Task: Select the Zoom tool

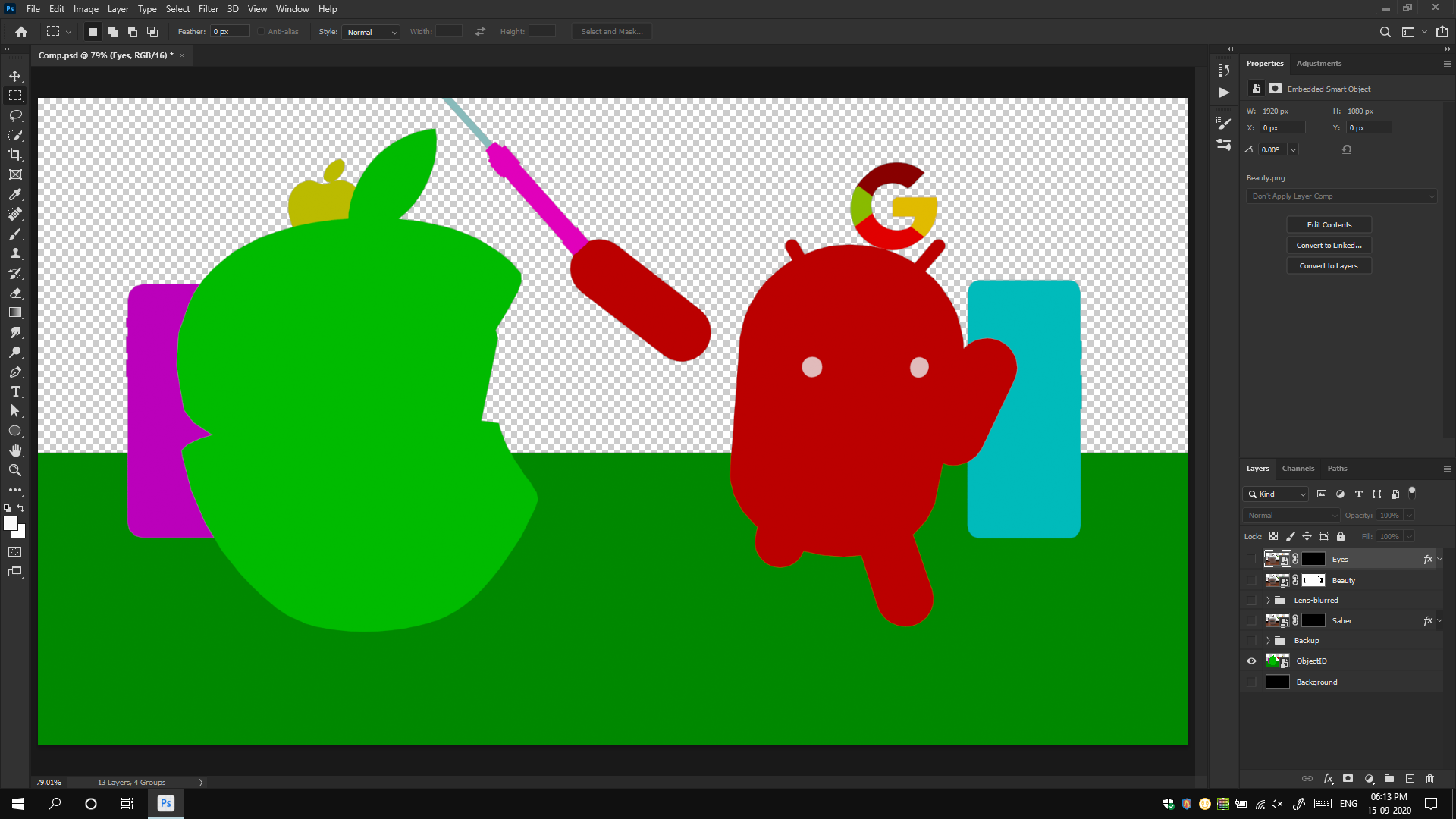Action: click(x=15, y=470)
